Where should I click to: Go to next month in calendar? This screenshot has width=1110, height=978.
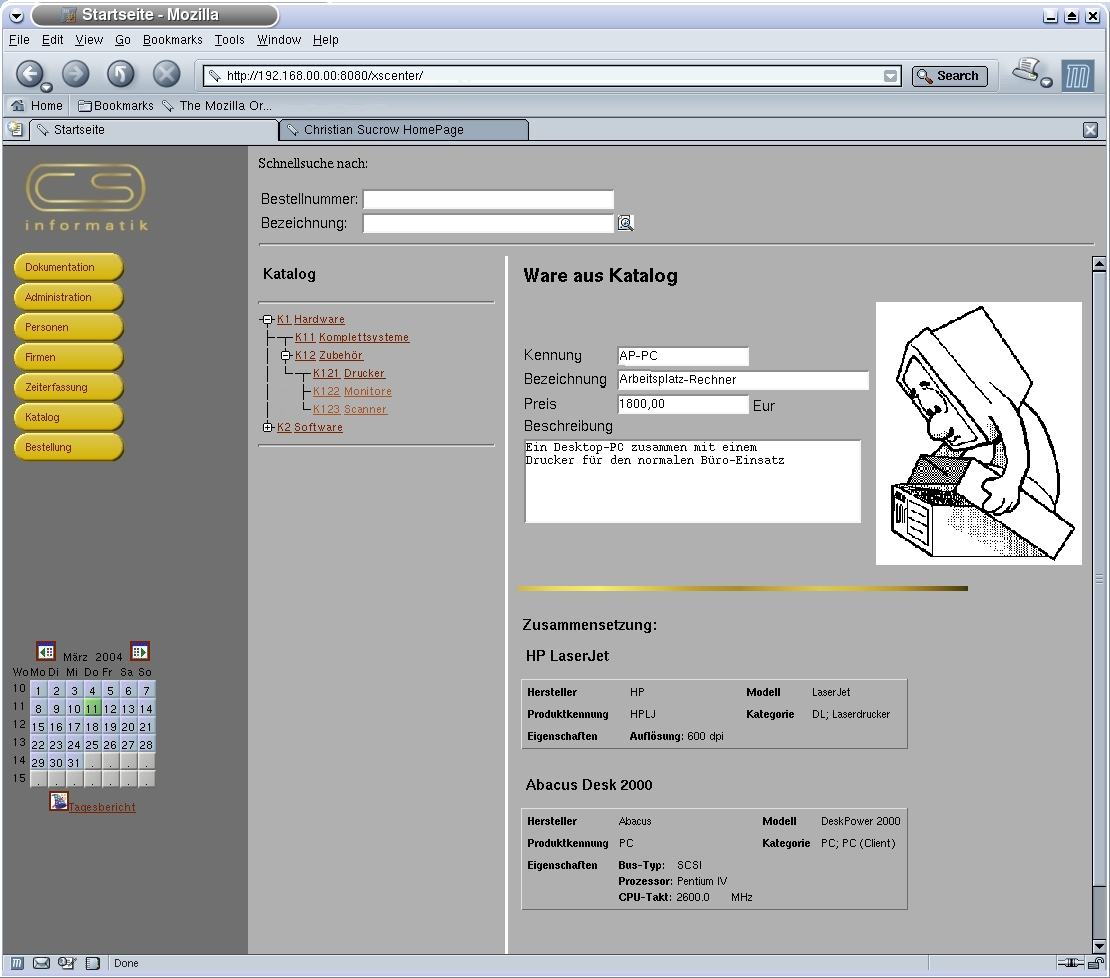pos(139,650)
